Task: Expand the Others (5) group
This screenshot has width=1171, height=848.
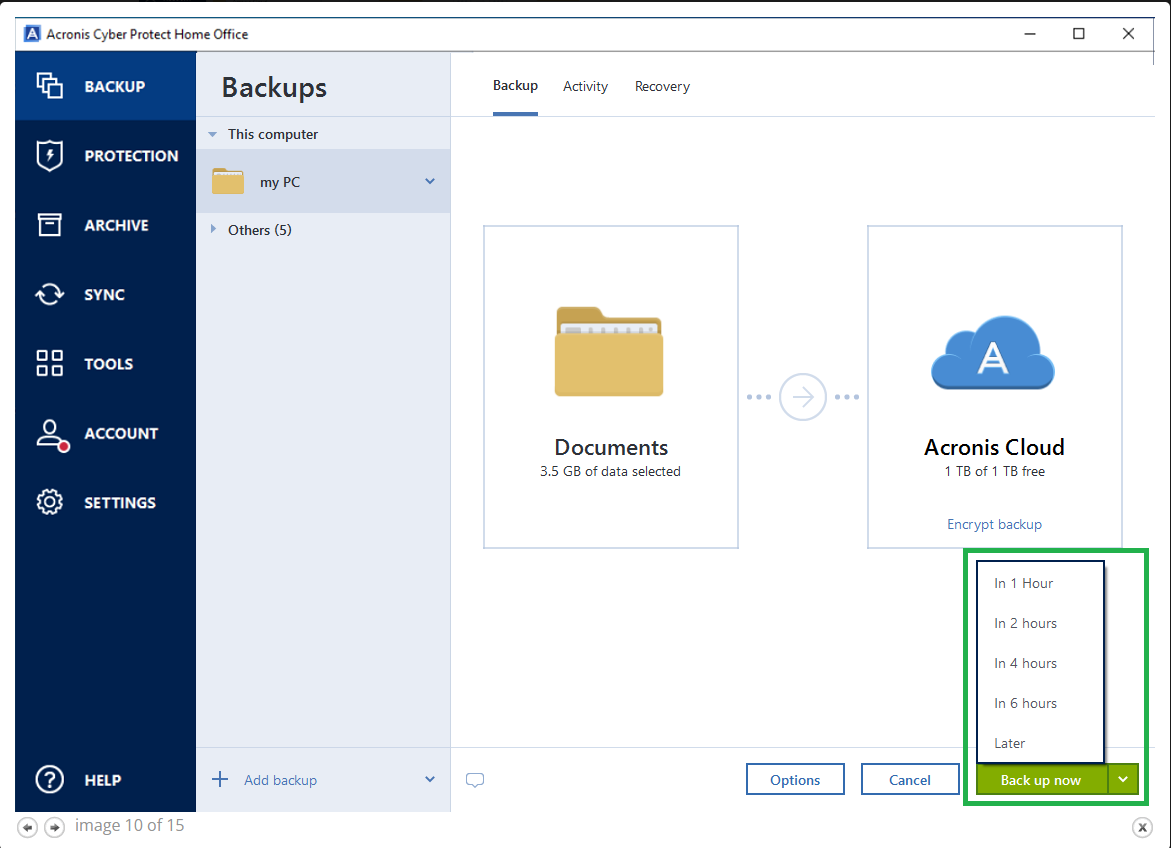Action: pyautogui.click(x=213, y=230)
